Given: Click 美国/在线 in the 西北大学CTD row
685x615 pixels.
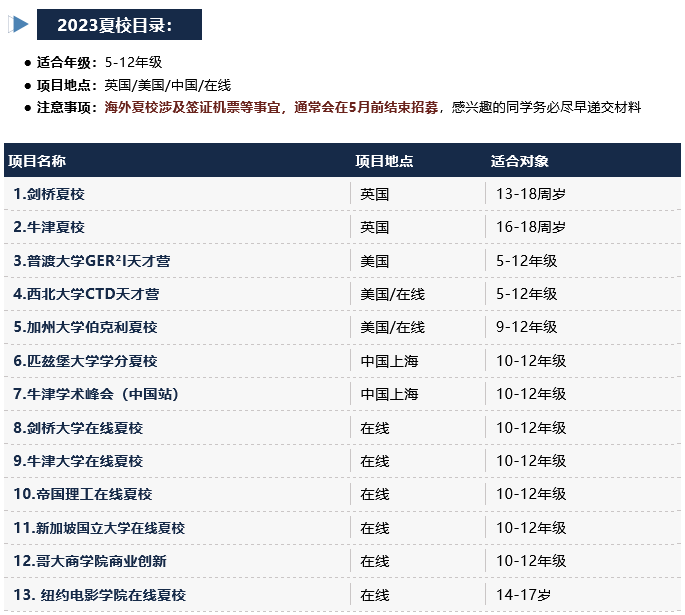Looking at the screenshot, I should click(392, 294).
